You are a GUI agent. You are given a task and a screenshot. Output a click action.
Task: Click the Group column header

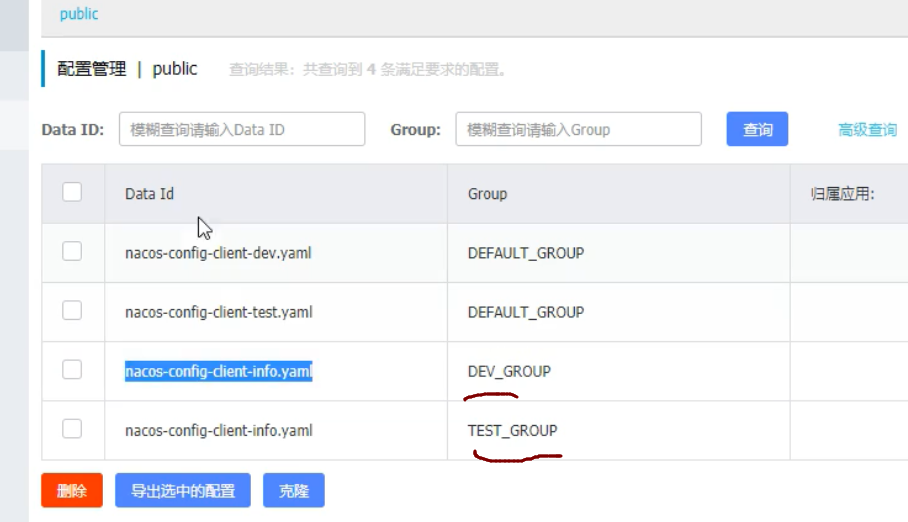tap(487, 194)
